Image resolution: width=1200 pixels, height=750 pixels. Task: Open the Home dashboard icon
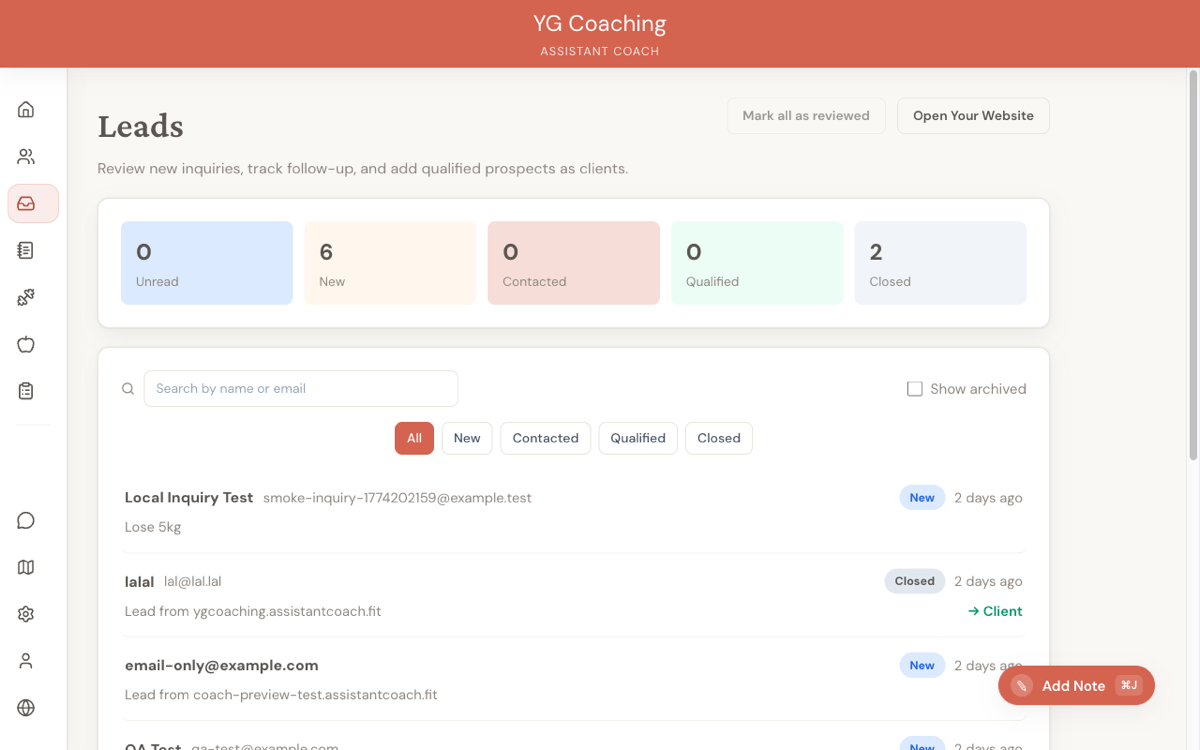[x=25, y=108]
